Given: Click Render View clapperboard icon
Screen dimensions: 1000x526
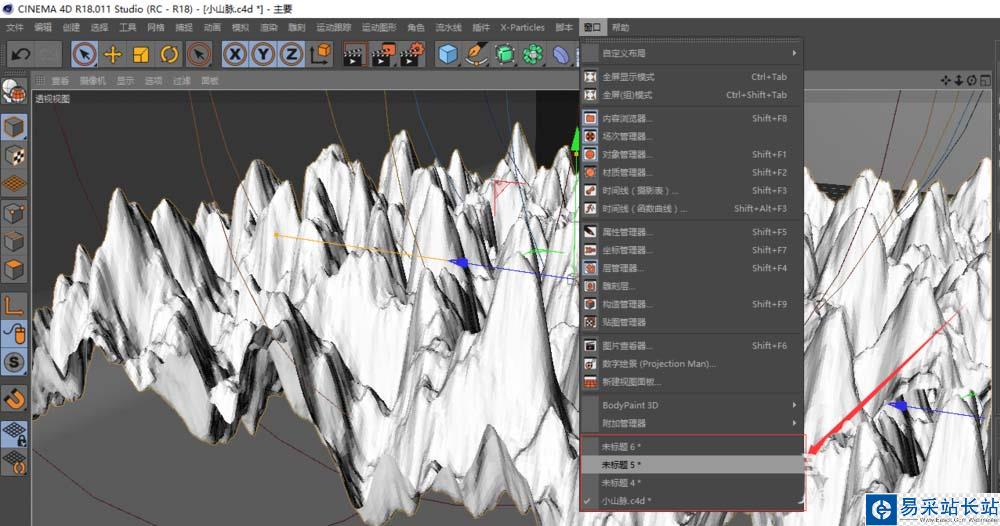Looking at the screenshot, I should point(353,54).
